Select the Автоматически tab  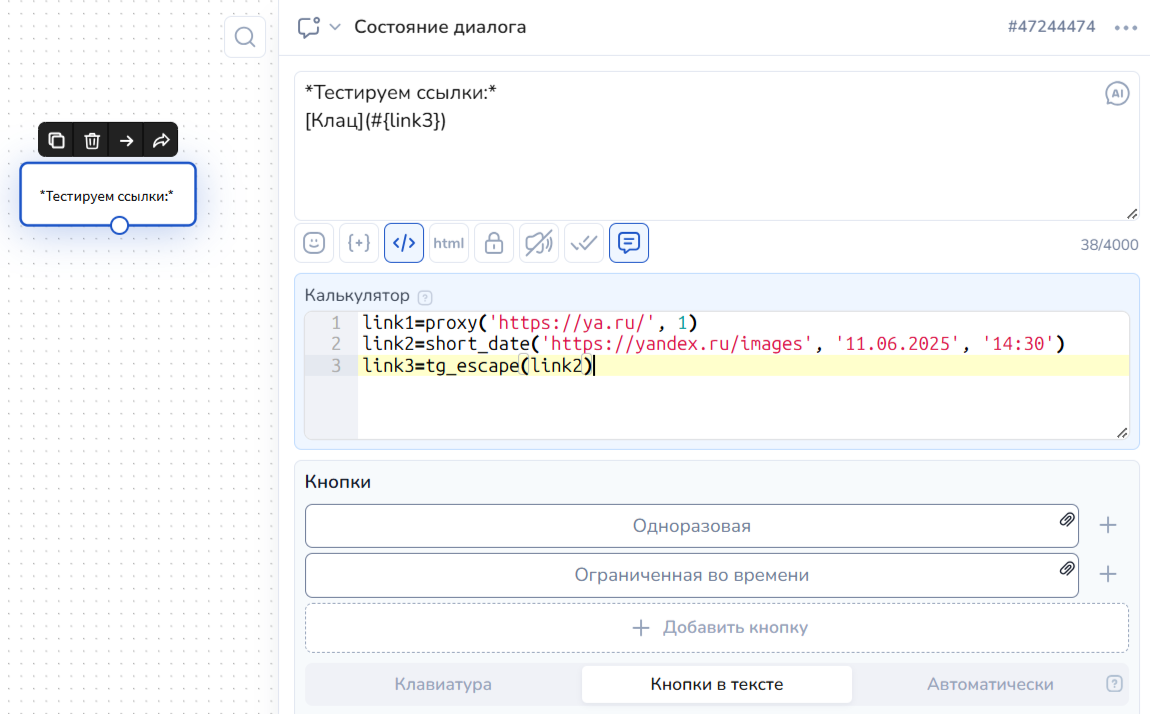point(990,685)
